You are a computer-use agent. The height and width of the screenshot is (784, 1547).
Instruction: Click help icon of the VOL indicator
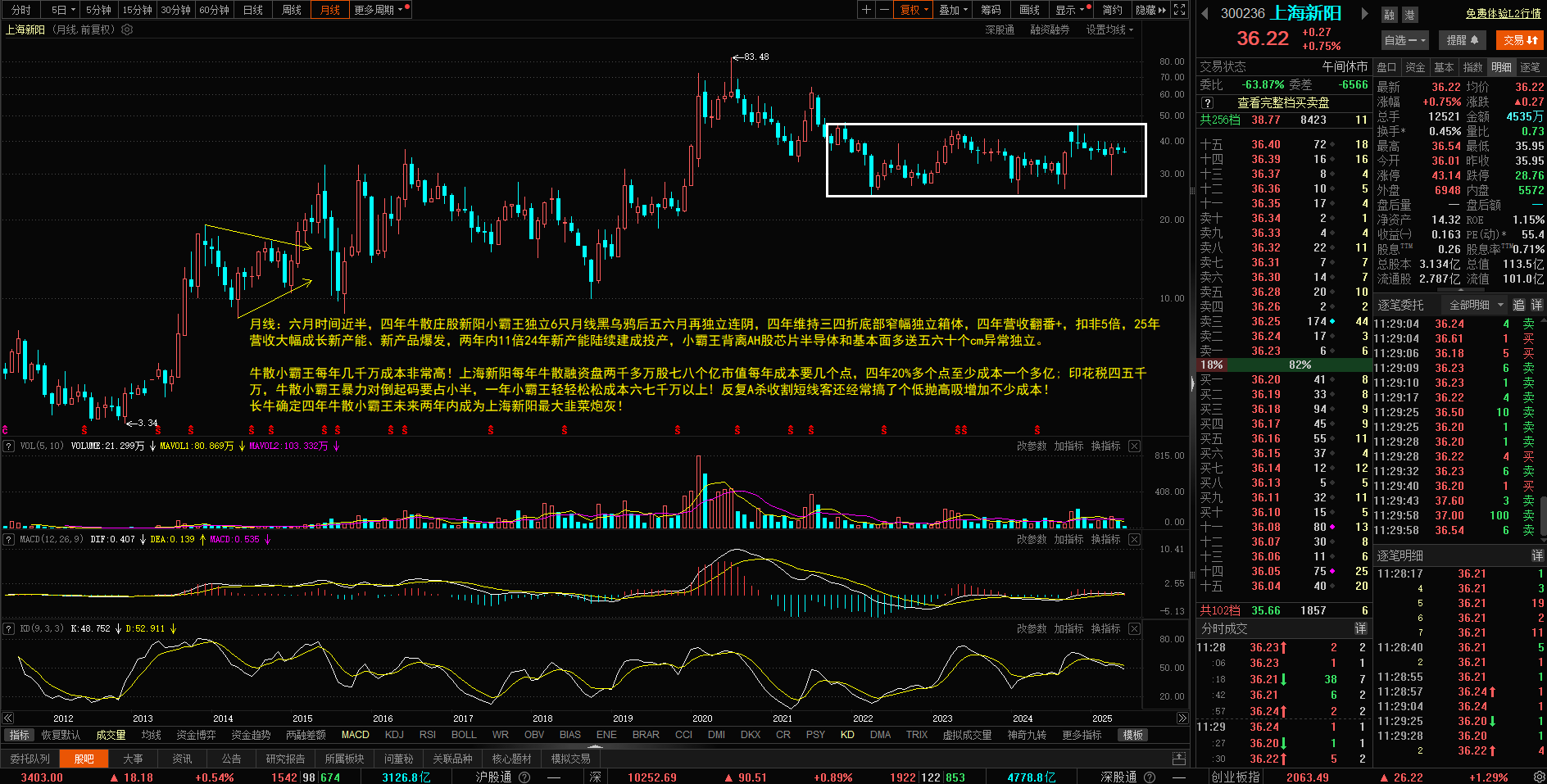tap(8, 446)
